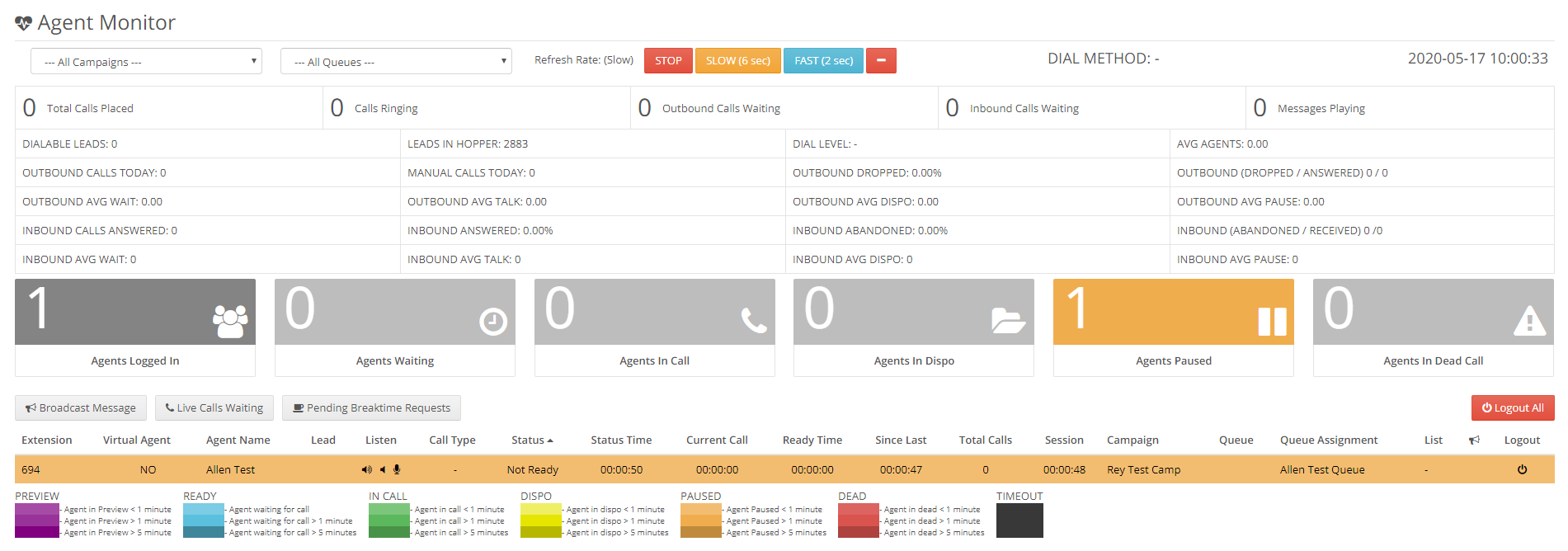Sort by Campaign column header
1568x551 pixels.
(1132, 440)
